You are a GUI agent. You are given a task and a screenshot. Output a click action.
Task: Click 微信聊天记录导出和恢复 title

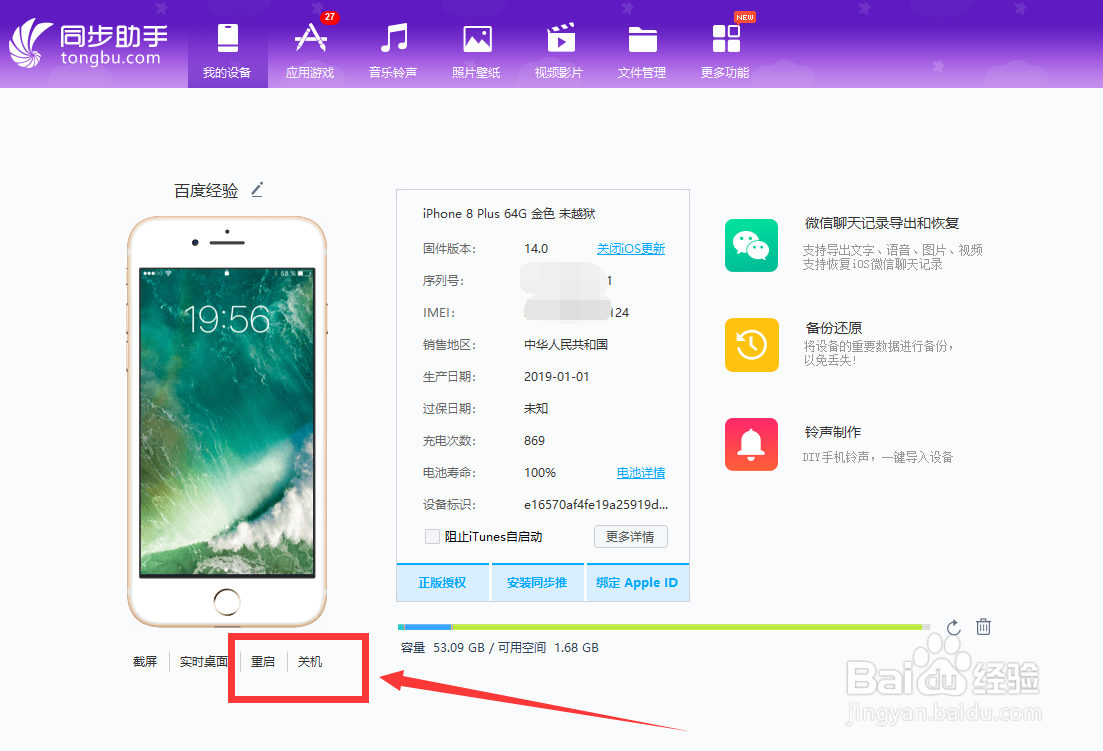[882, 224]
